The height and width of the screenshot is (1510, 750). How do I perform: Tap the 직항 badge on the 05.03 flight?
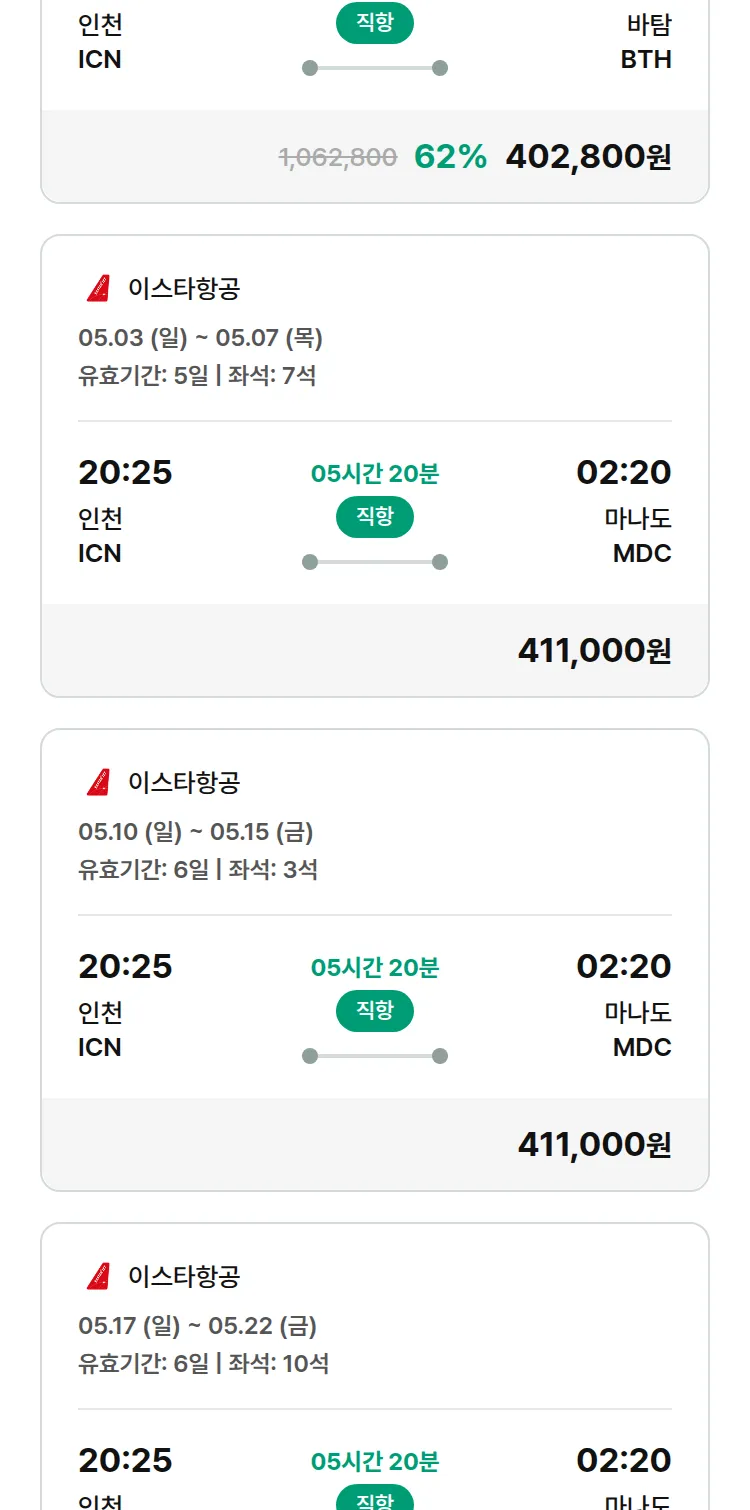[x=375, y=517]
